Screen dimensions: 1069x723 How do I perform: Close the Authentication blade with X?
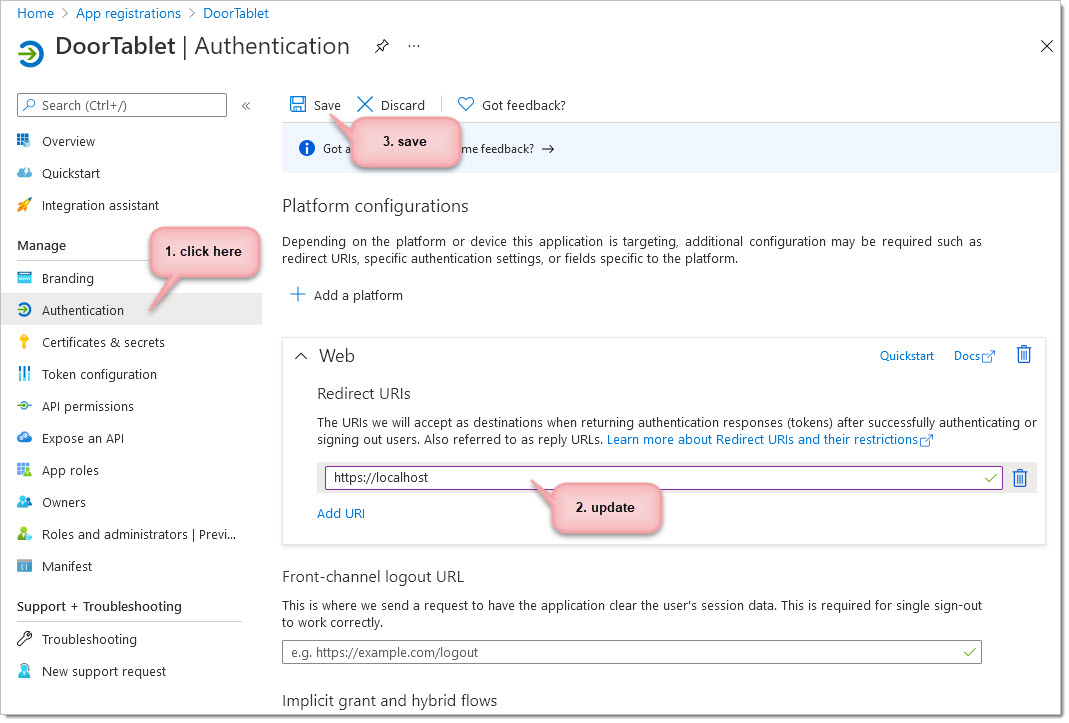point(1047,46)
